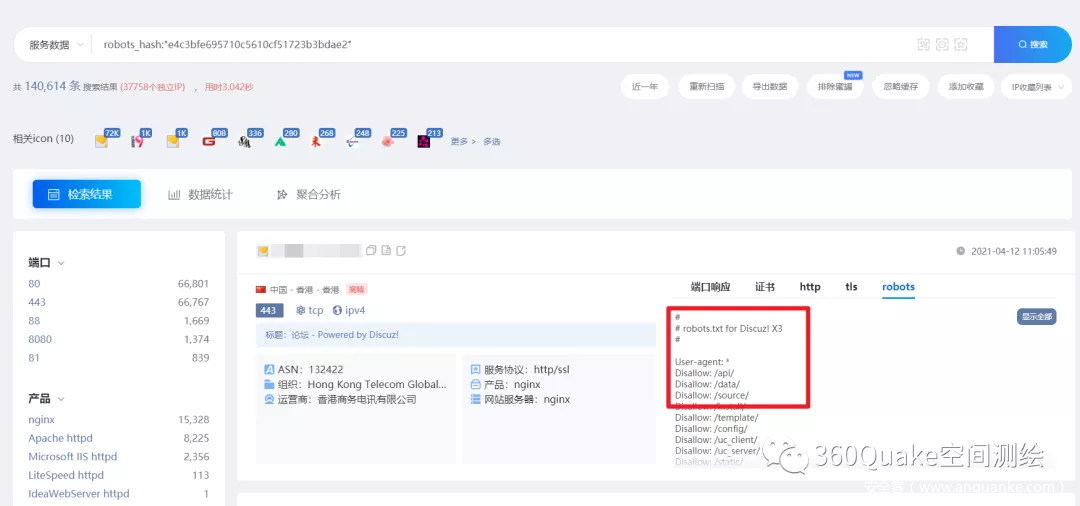This screenshot has width=1080, height=506.
Task: Select the green related icon with 280 count
Action: pyautogui.click(x=281, y=141)
